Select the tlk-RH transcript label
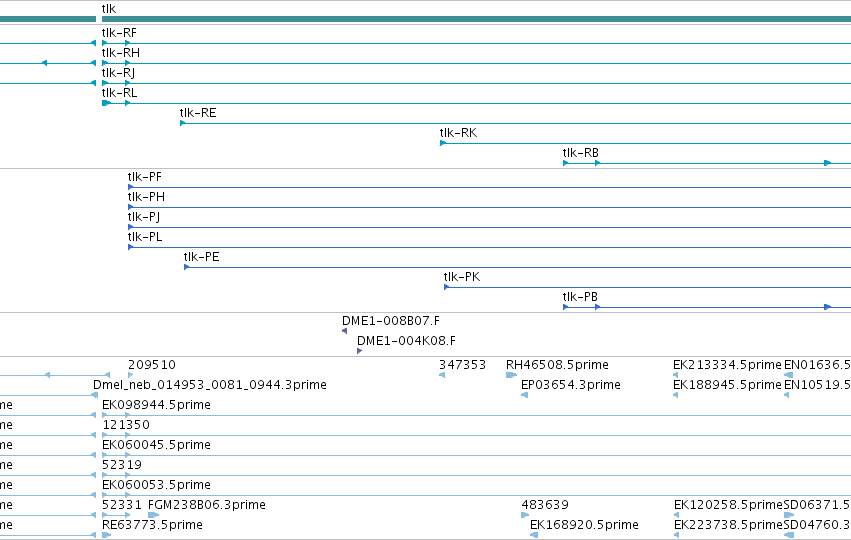 [120, 53]
